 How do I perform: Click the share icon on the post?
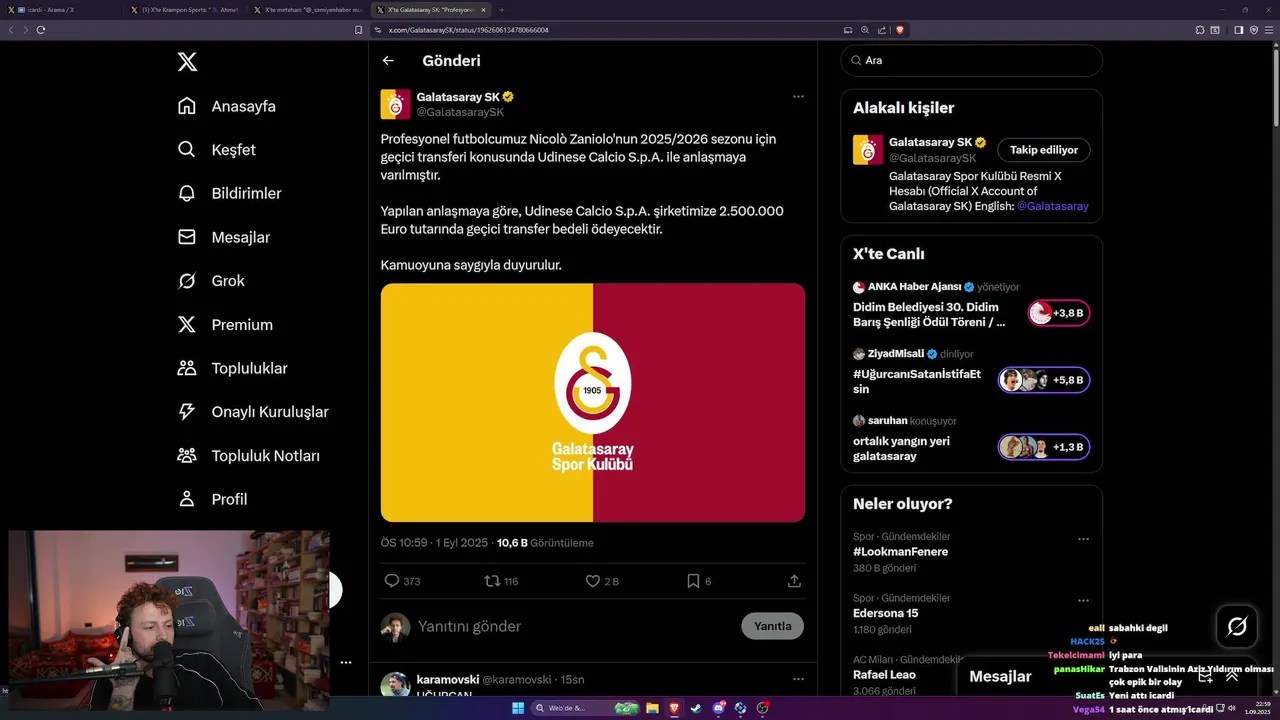(x=794, y=581)
